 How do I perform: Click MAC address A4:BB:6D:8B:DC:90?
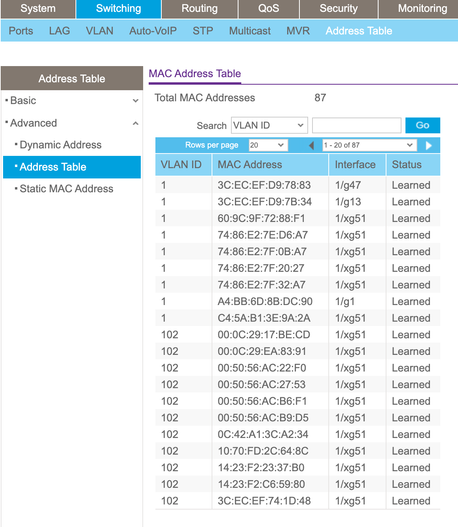coord(265,301)
